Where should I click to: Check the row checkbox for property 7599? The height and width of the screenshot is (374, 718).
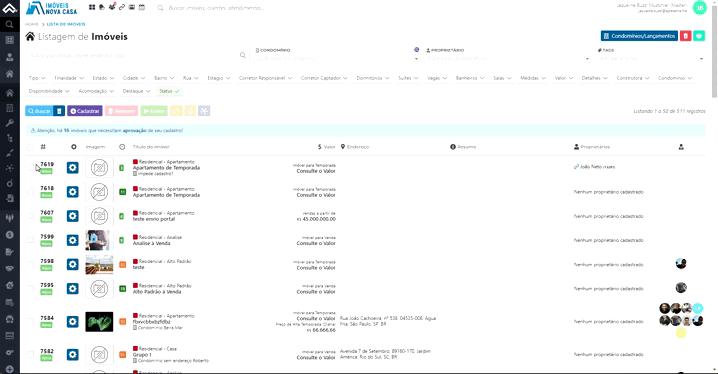[30, 240]
